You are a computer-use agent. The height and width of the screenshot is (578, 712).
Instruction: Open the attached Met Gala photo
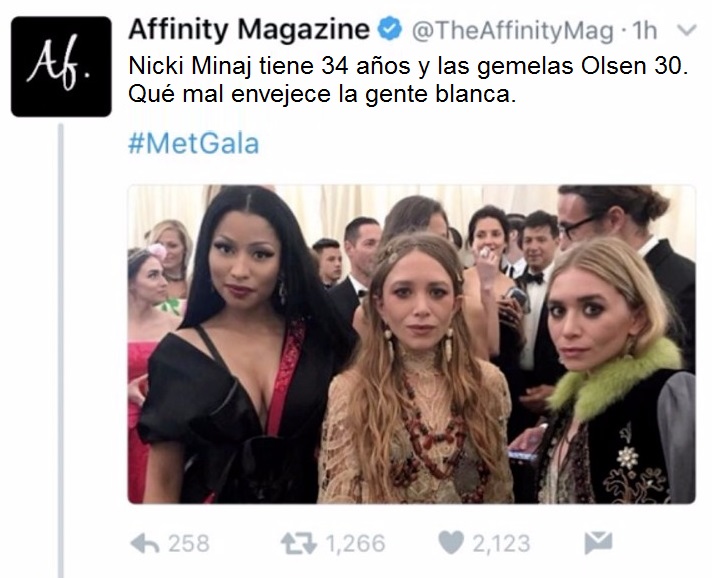tap(411, 344)
